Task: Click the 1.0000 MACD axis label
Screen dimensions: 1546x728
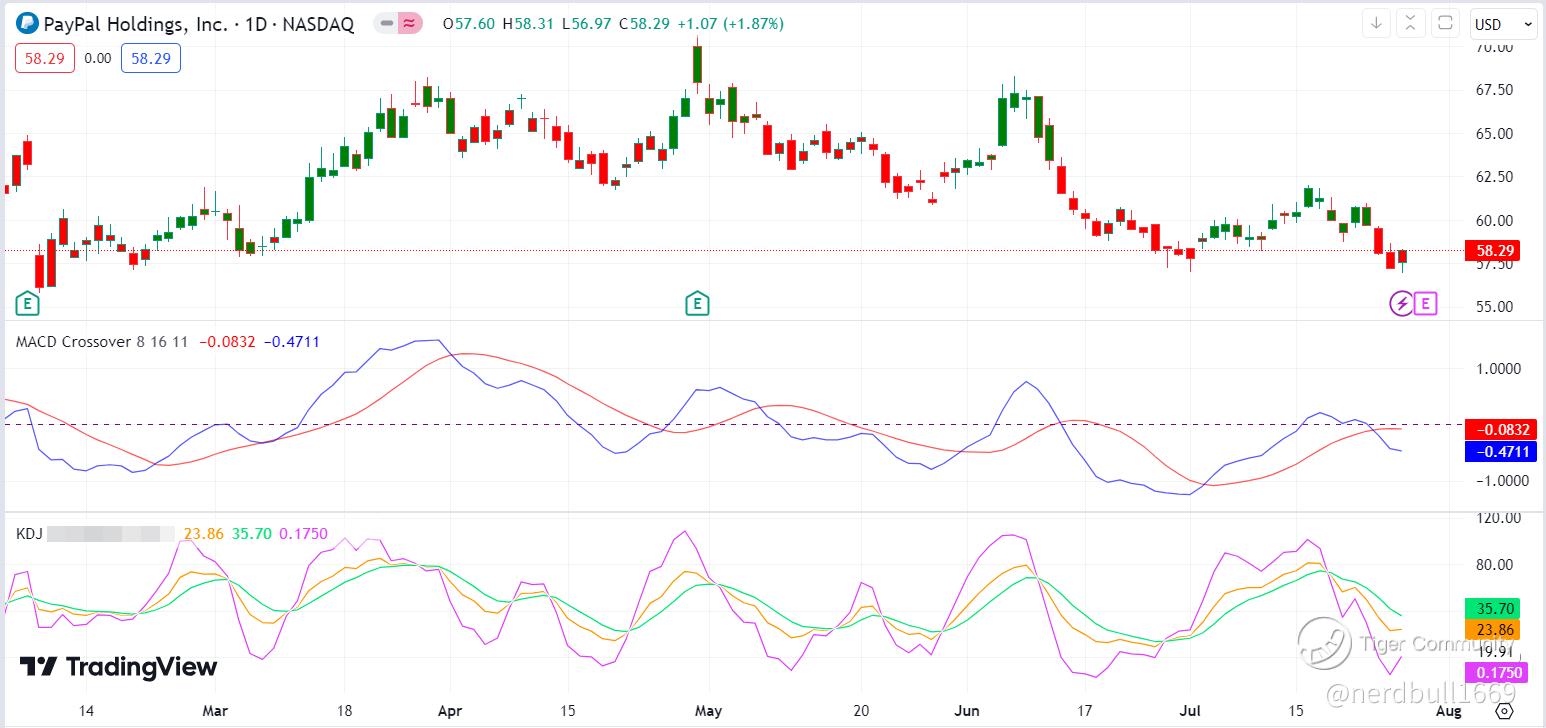Action: 1497,369
